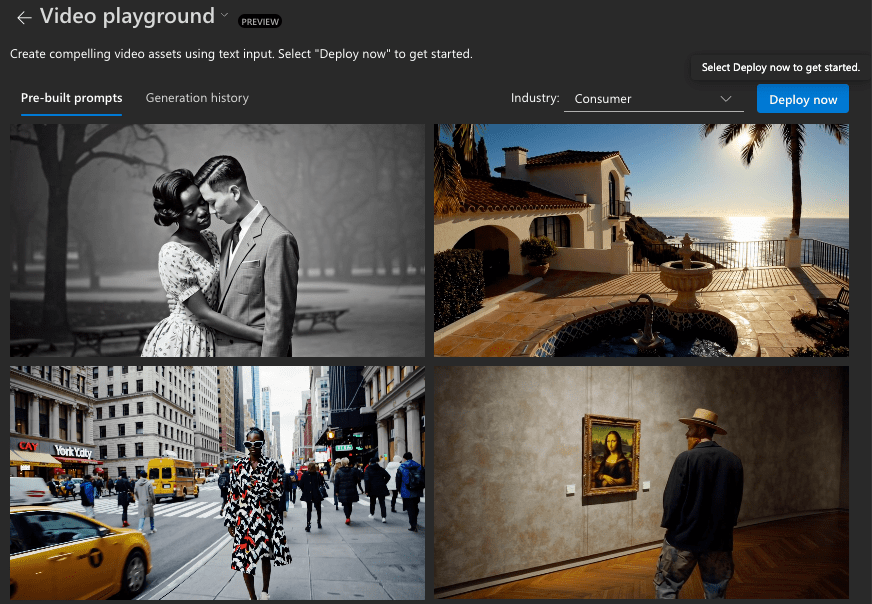Click the Industry label text
This screenshot has height=604, width=872.
tap(534, 98)
